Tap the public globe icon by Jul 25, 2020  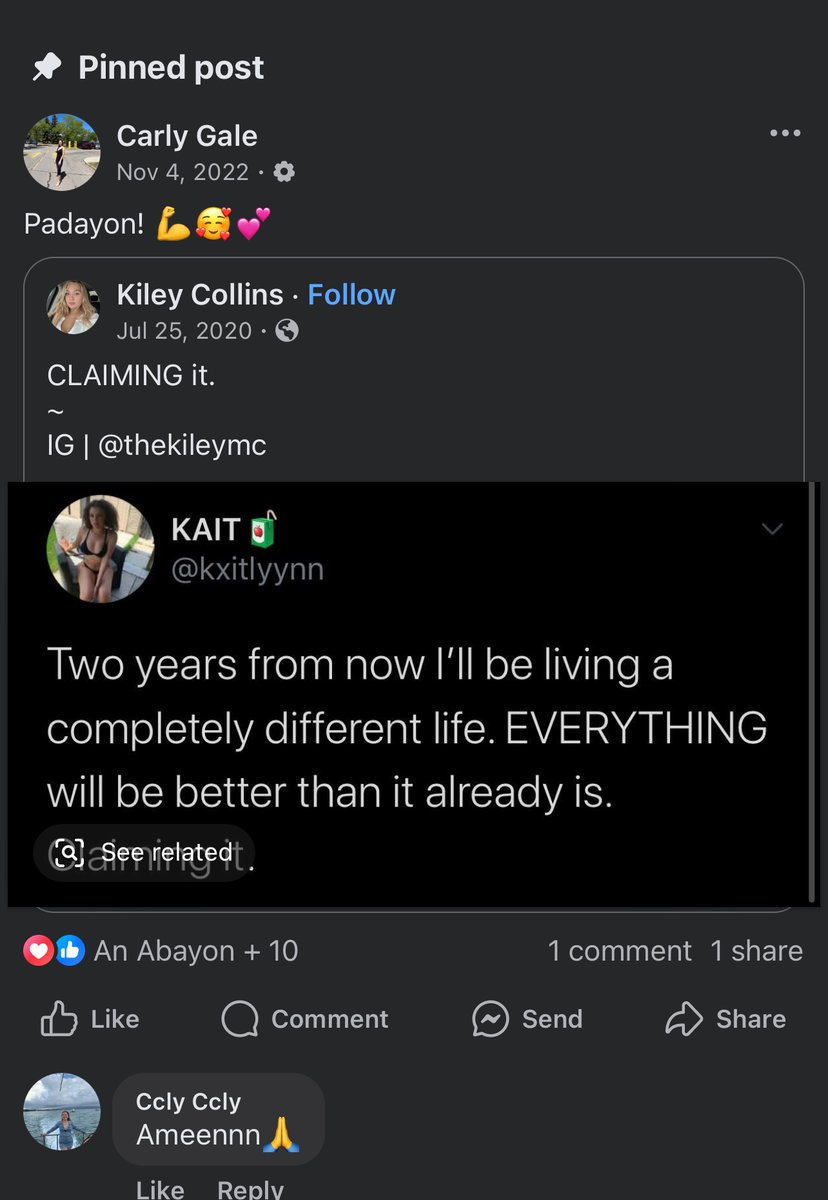(287, 330)
